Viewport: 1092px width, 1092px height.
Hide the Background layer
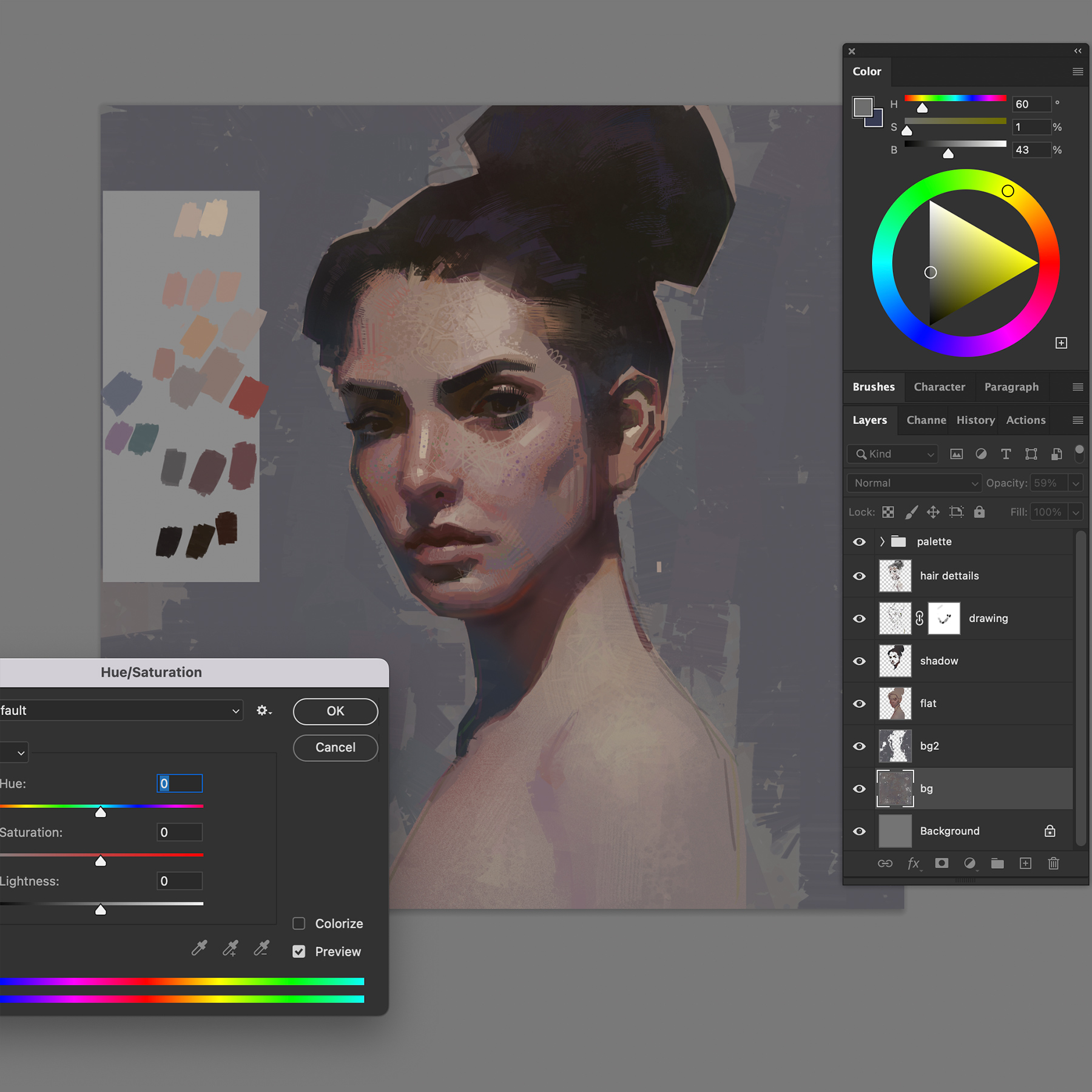pyautogui.click(x=859, y=831)
